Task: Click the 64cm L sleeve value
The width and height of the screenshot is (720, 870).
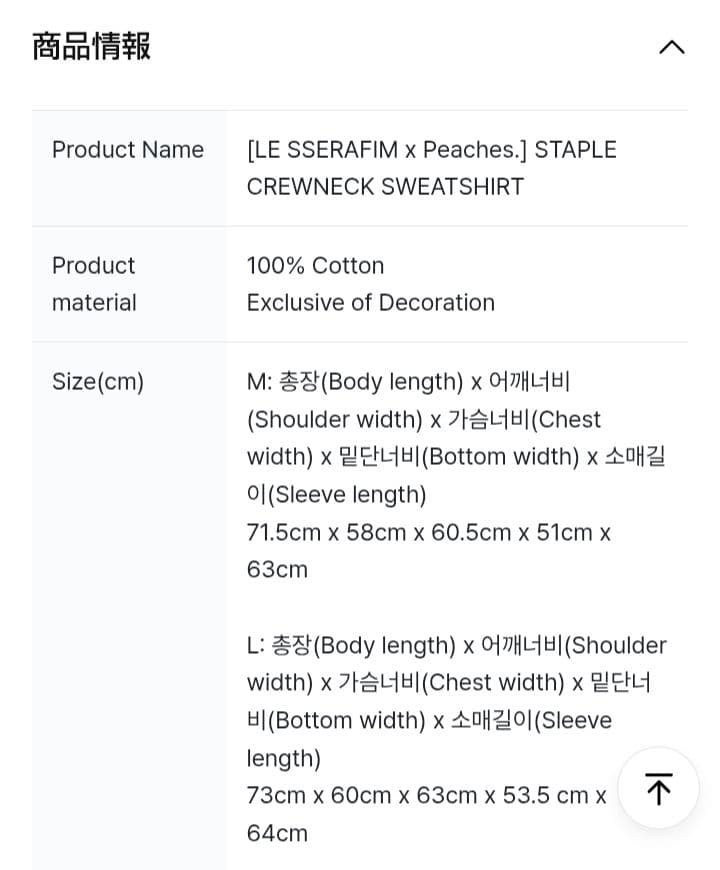Action: [277, 833]
